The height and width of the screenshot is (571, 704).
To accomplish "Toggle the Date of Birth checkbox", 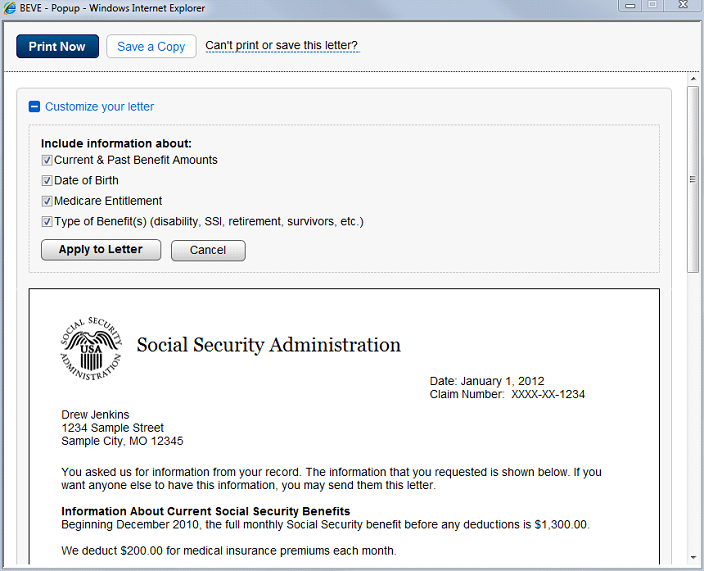I will tap(47, 181).
